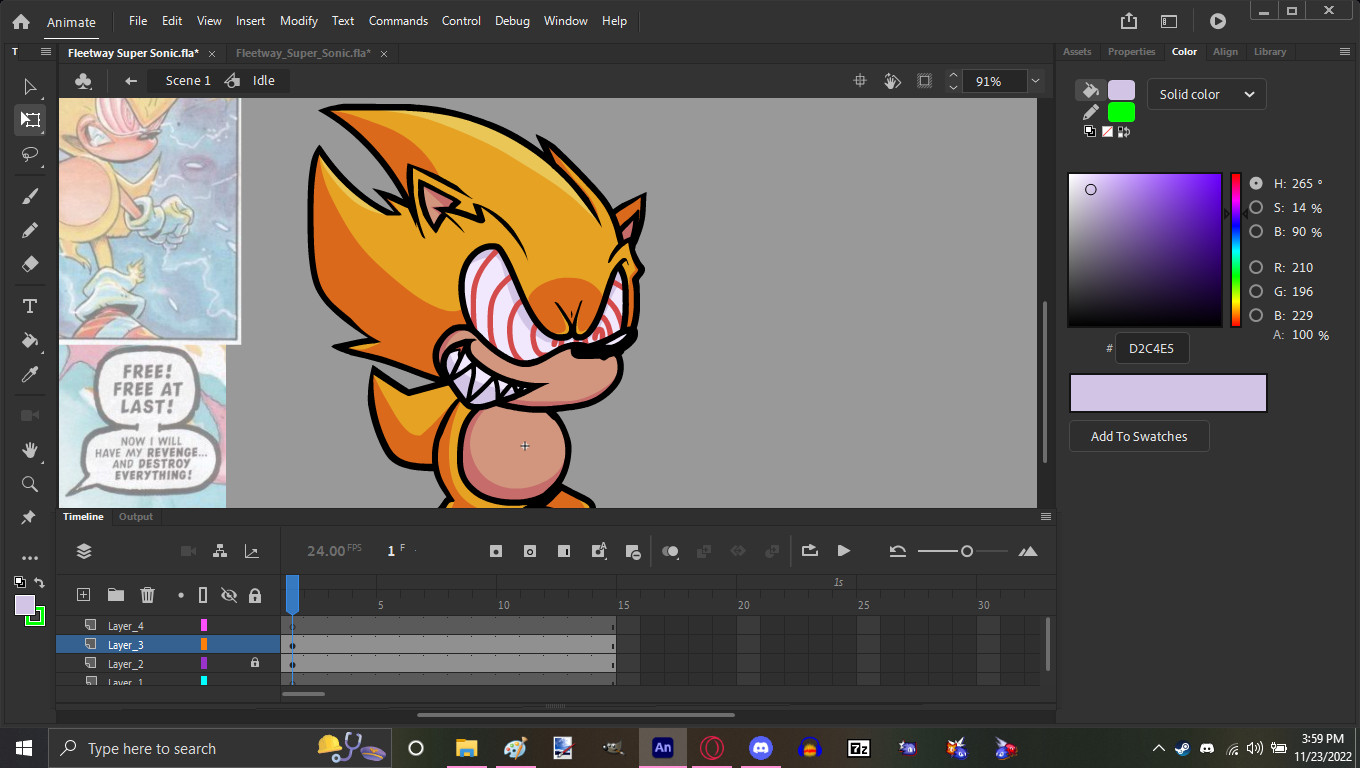Image resolution: width=1360 pixels, height=768 pixels.
Task: Open the workspace switcher icon
Action: 1169,21
